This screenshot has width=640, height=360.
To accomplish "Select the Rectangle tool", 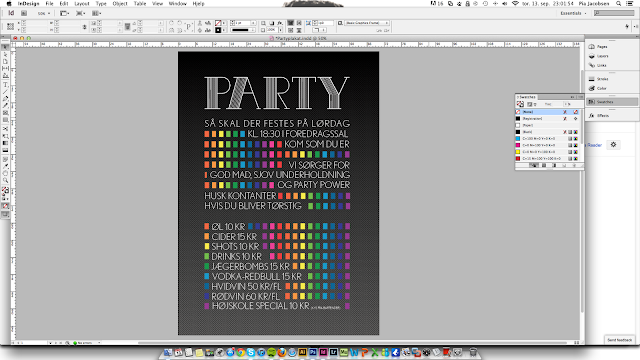I will pyautogui.click(x=5, y=120).
